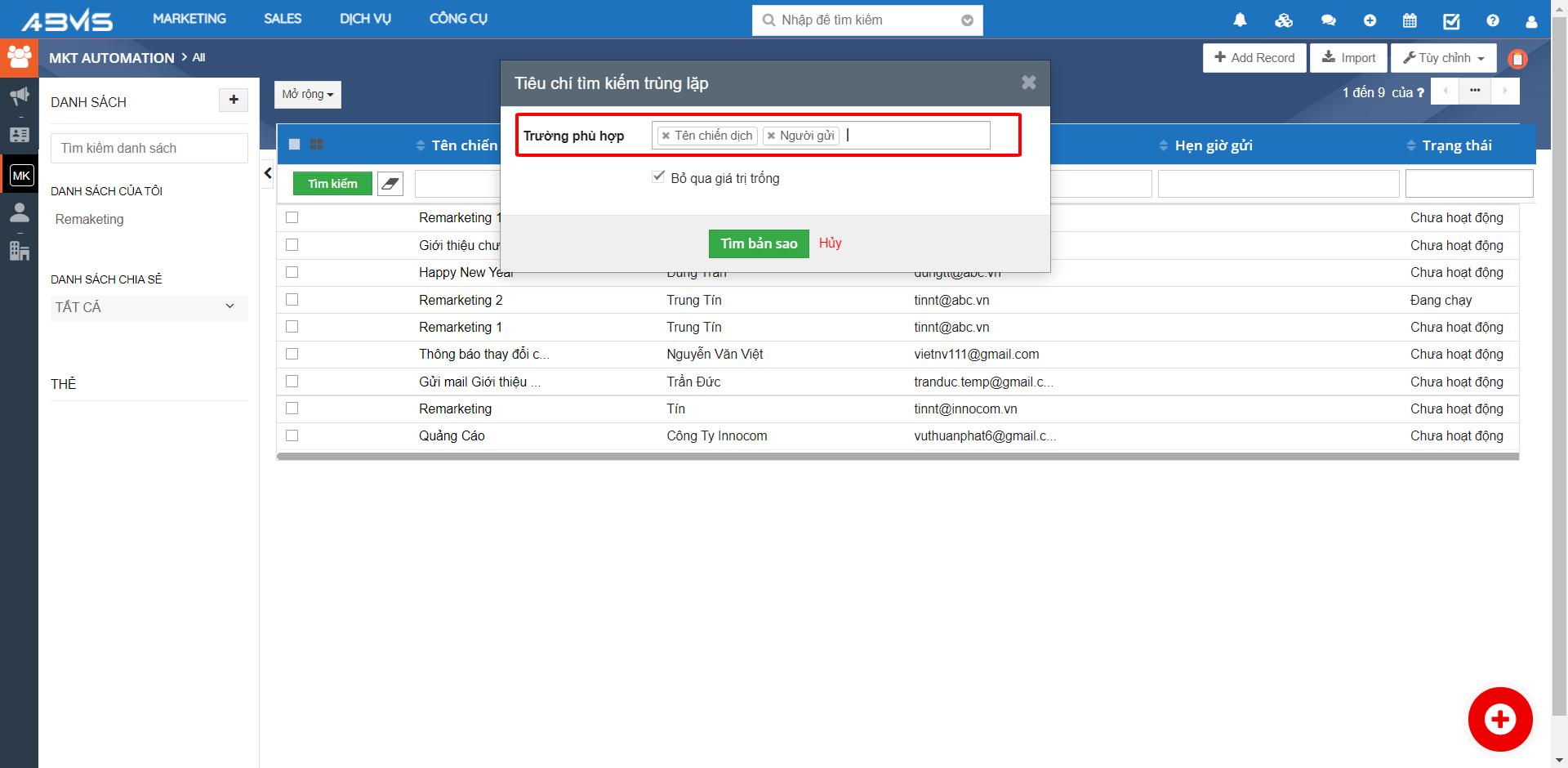Expand the TẤT CẢ shared list dropdown
Image resolution: width=1568 pixels, height=768 pixels.
(149, 307)
